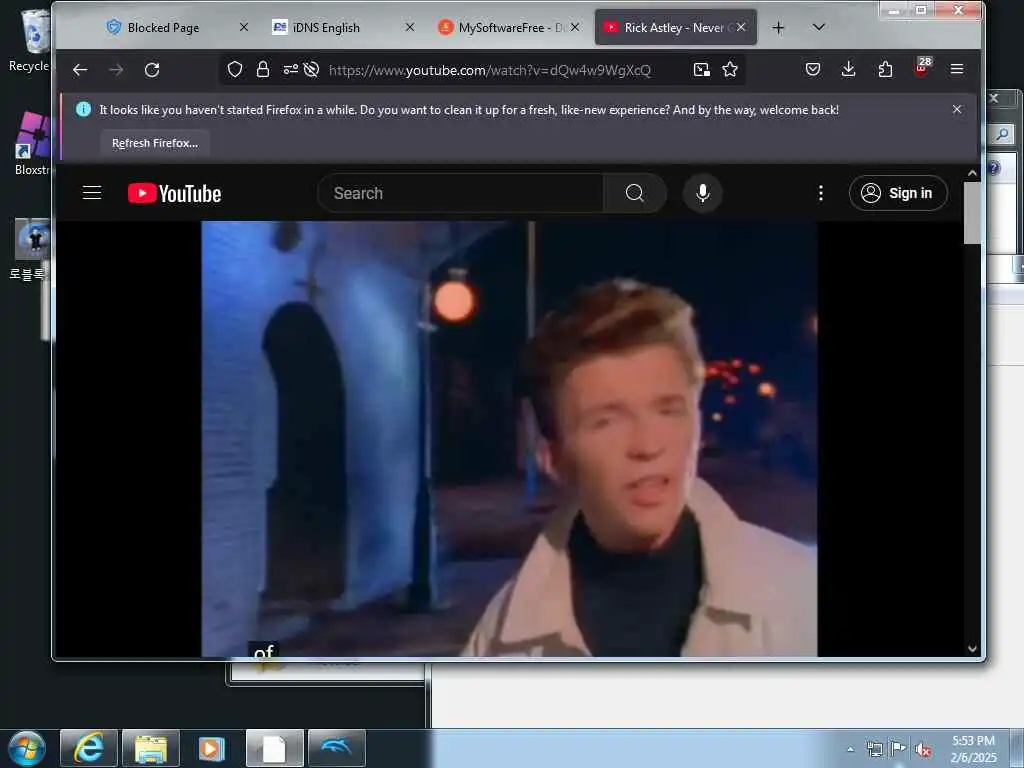The height and width of the screenshot is (768, 1024).
Task: Open site permissions icon in address bar
Action: click(x=291, y=69)
